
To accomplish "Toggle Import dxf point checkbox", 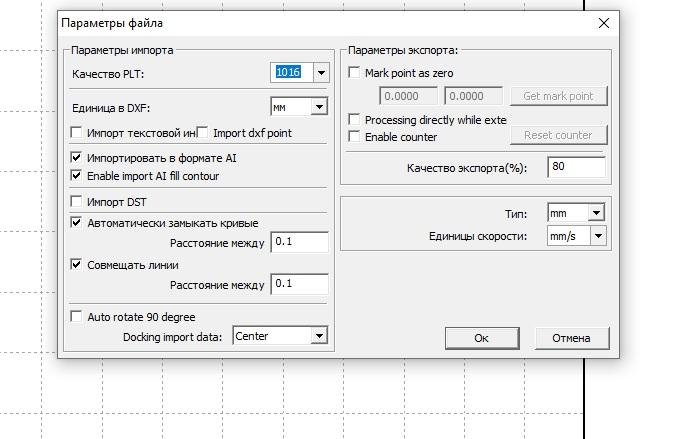I will tap(203, 133).
